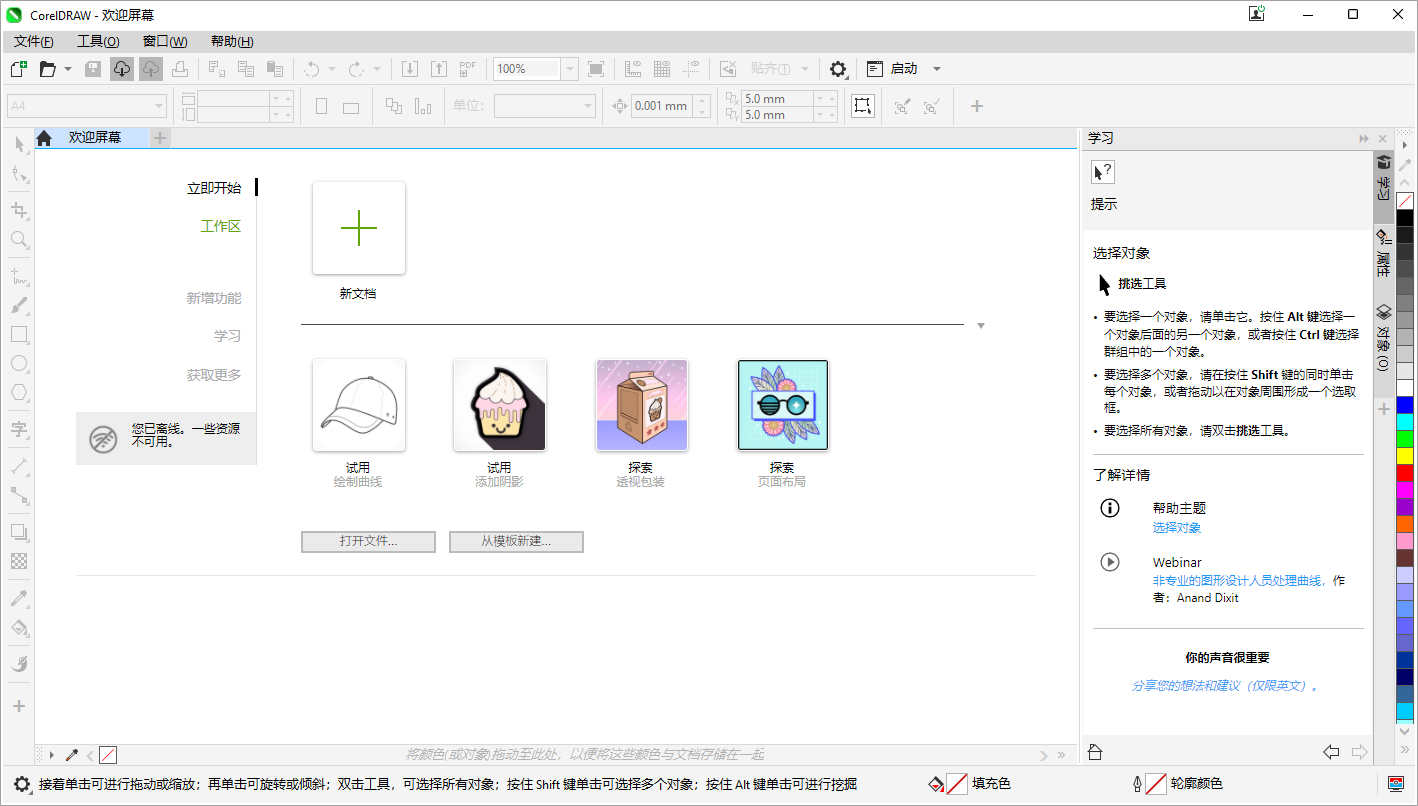Image resolution: width=1418 pixels, height=806 pixels.
Task: Open the 窗口 menu
Action: pos(165,41)
